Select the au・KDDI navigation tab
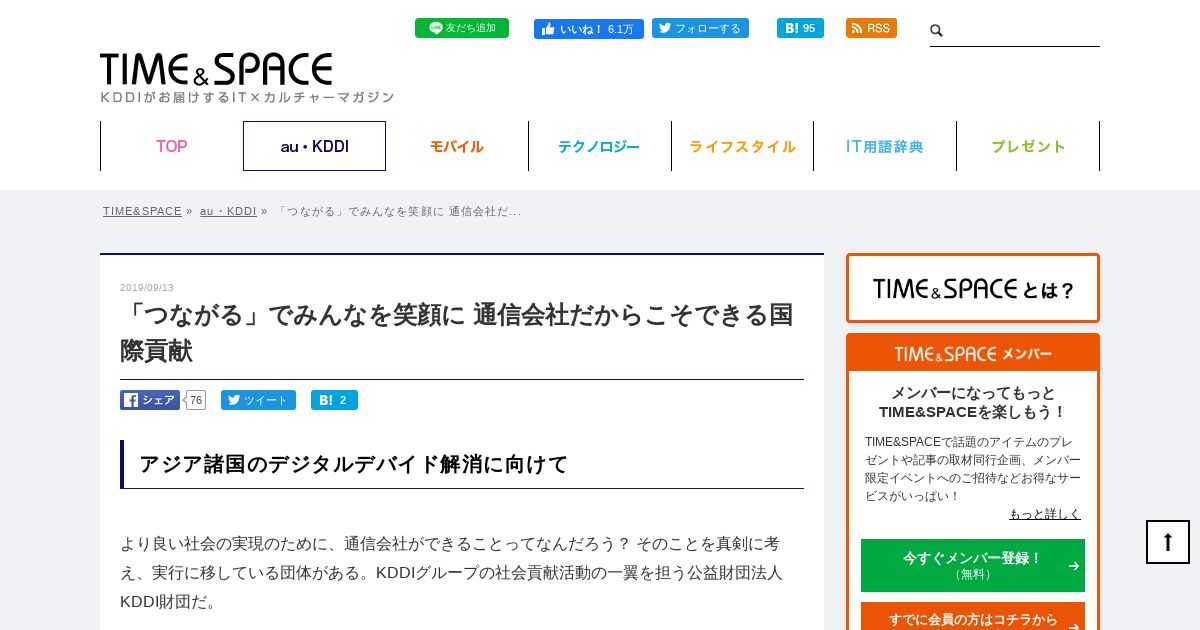 [314, 146]
